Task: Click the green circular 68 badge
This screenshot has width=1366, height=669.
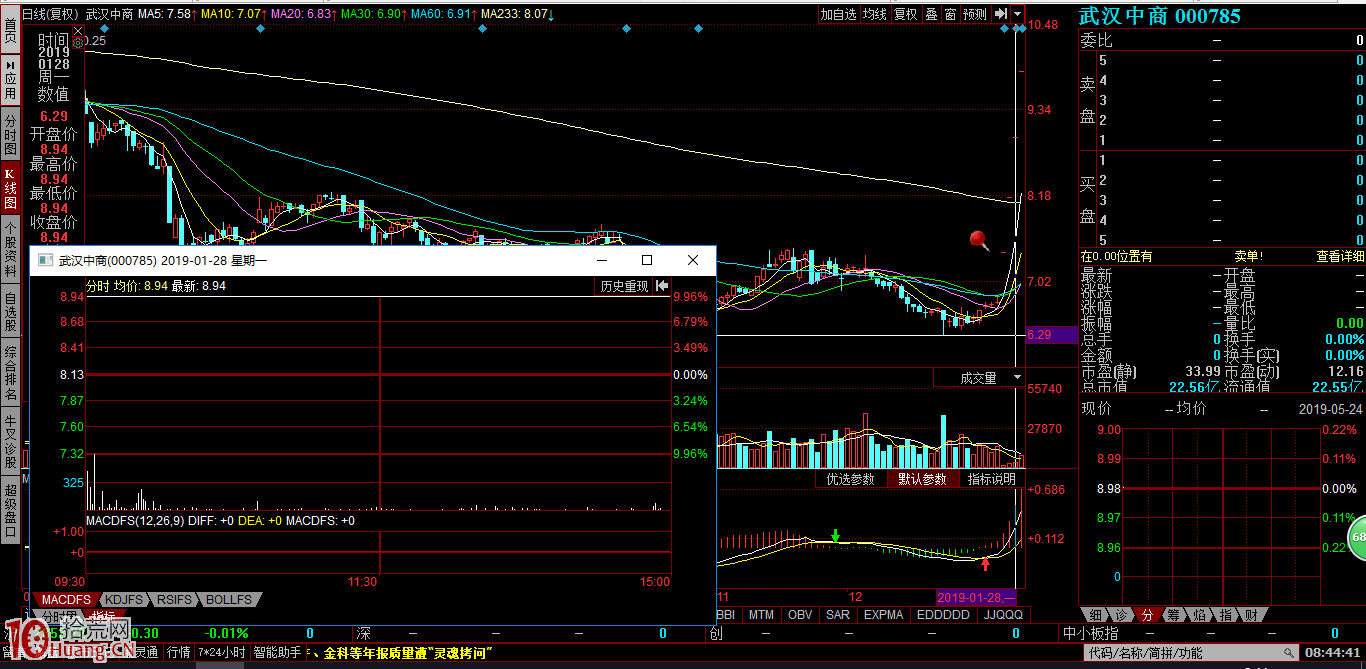Action: tap(1356, 537)
